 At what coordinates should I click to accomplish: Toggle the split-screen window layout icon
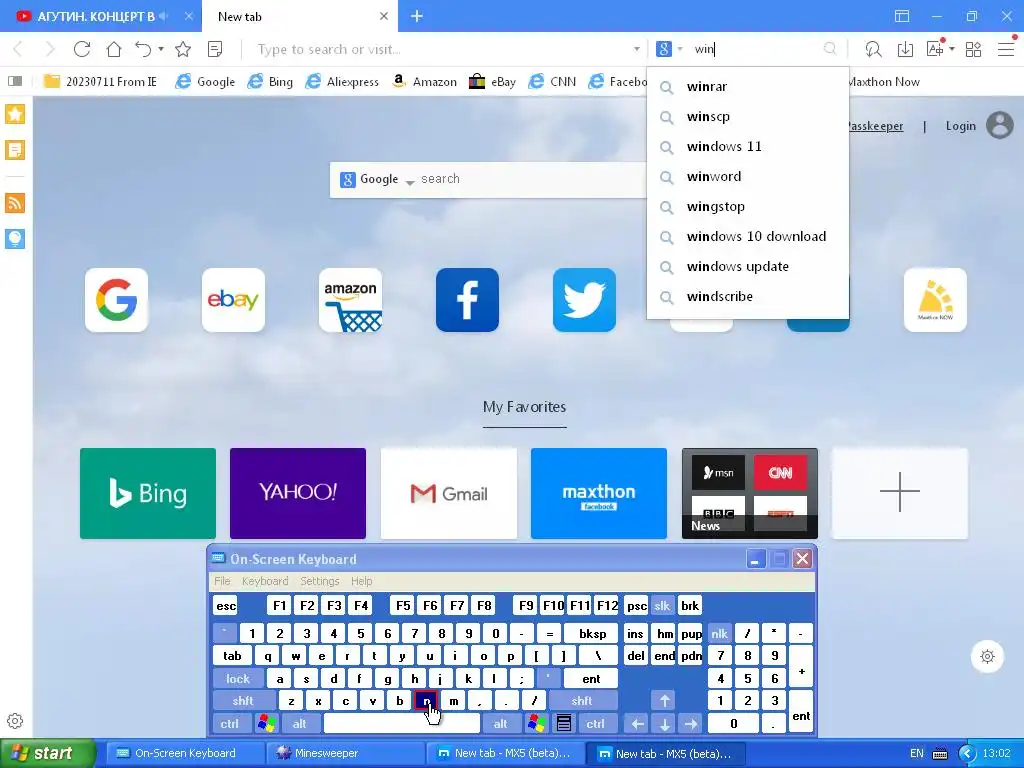click(x=902, y=16)
